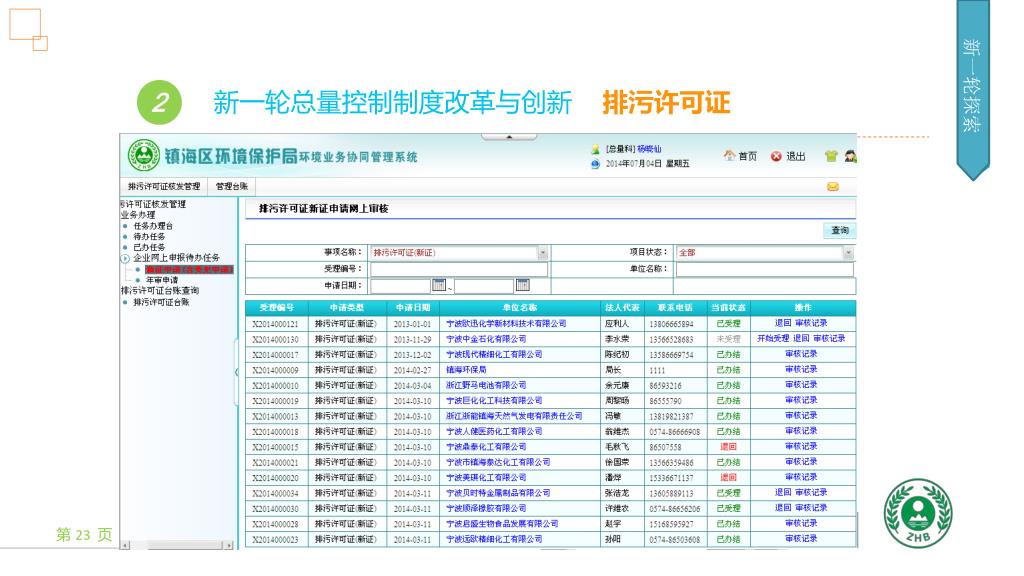Select highlighted red 新证申请 tree item

(x=189, y=269)
